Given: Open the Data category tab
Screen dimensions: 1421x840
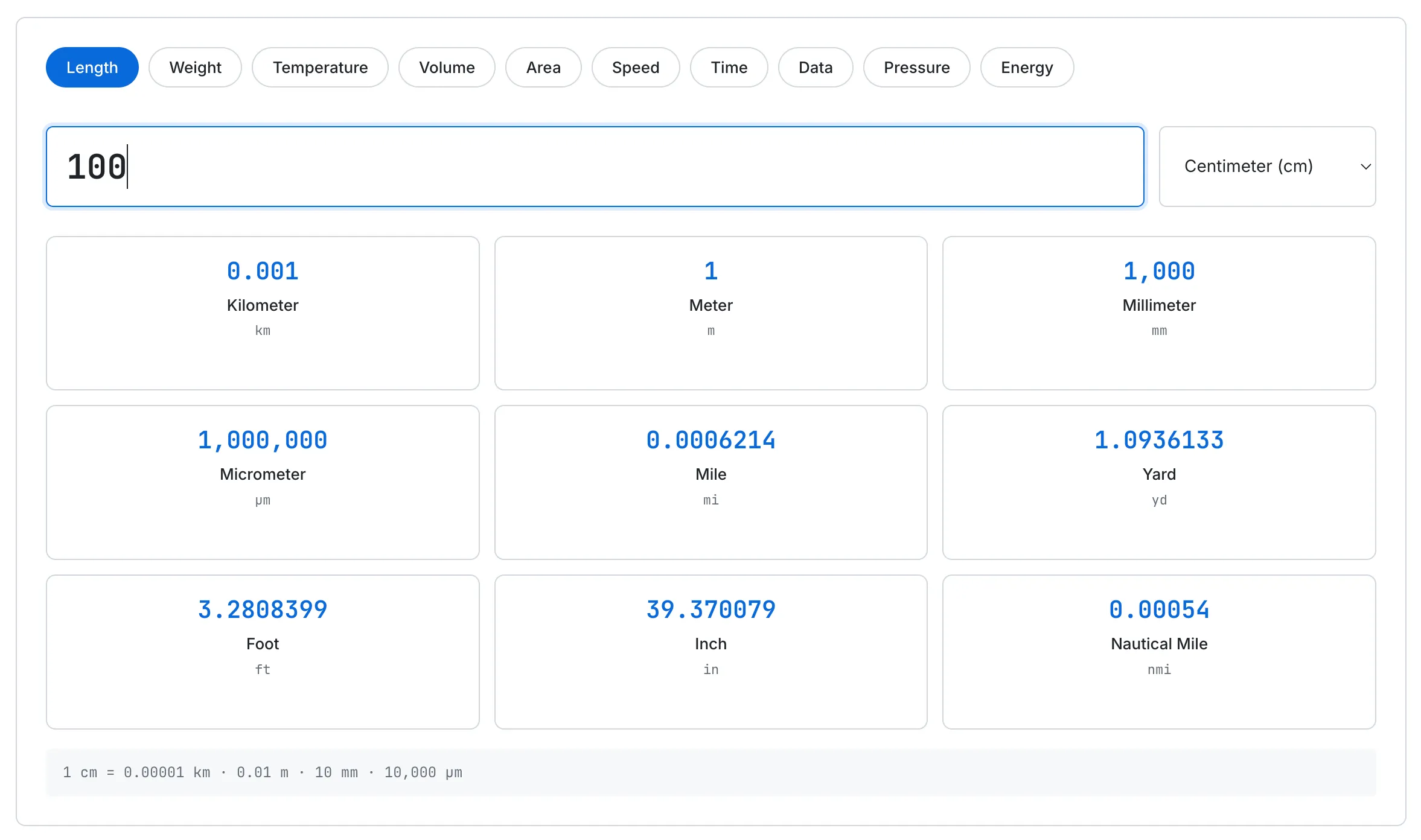Looking at the screenshot, I should point(815,68).
